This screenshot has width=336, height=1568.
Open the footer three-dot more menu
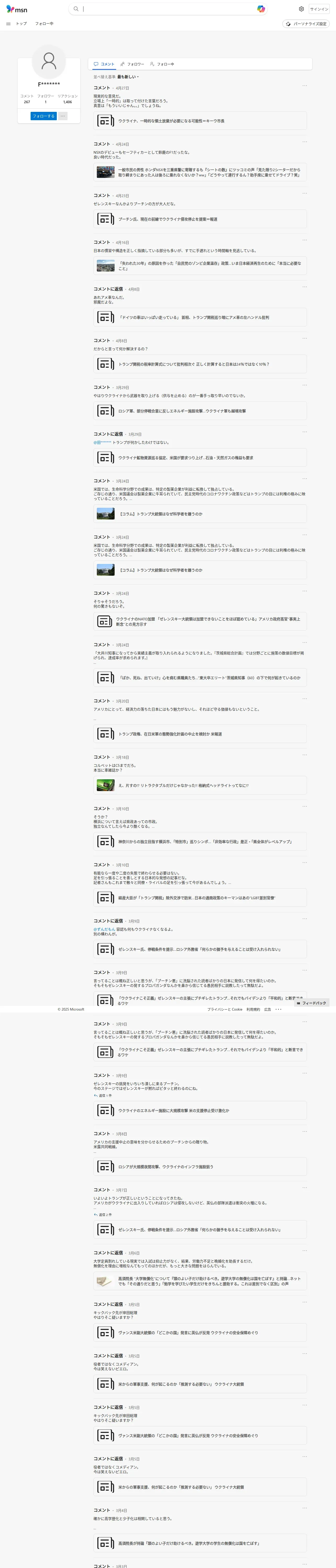click(x=278, y=1009)
